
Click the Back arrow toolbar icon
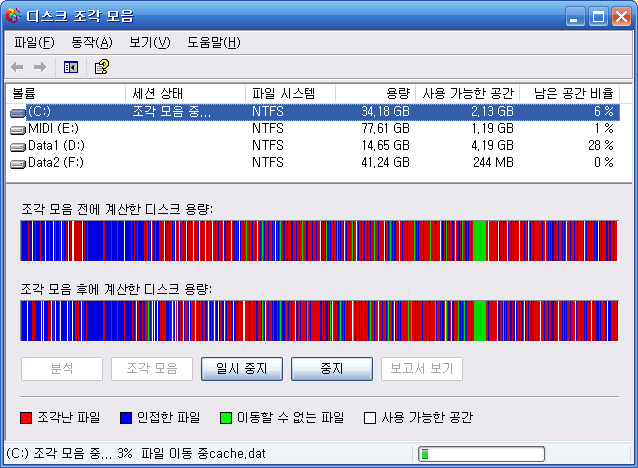point(17,67)
